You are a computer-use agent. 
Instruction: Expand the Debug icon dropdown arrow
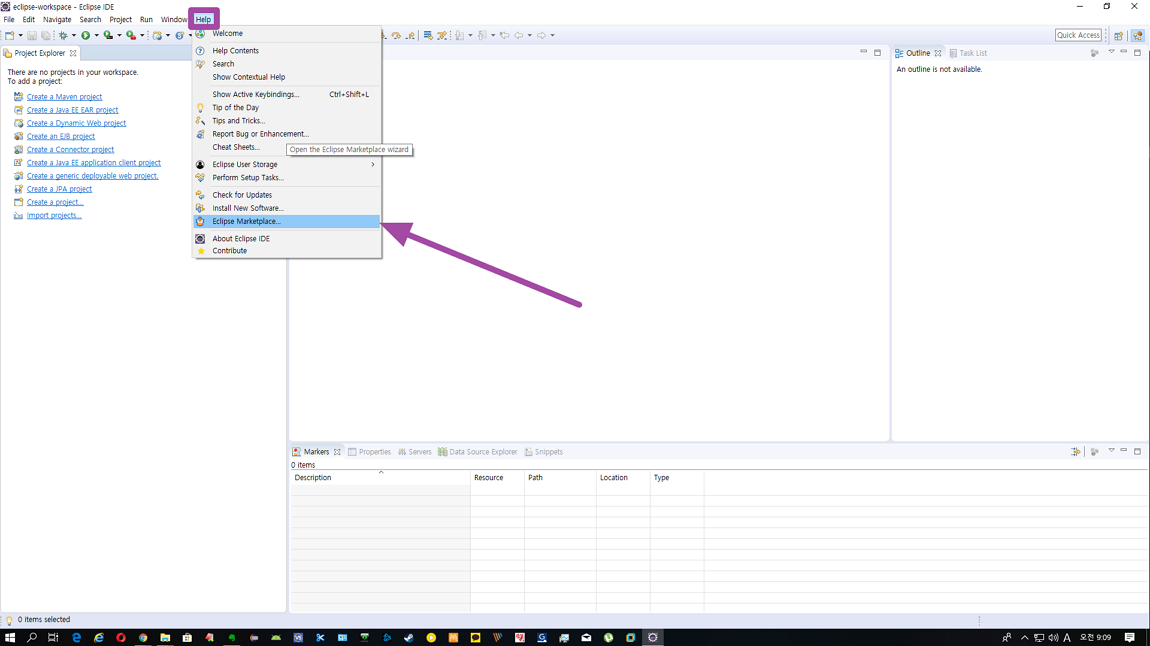(x=74, y=35)
